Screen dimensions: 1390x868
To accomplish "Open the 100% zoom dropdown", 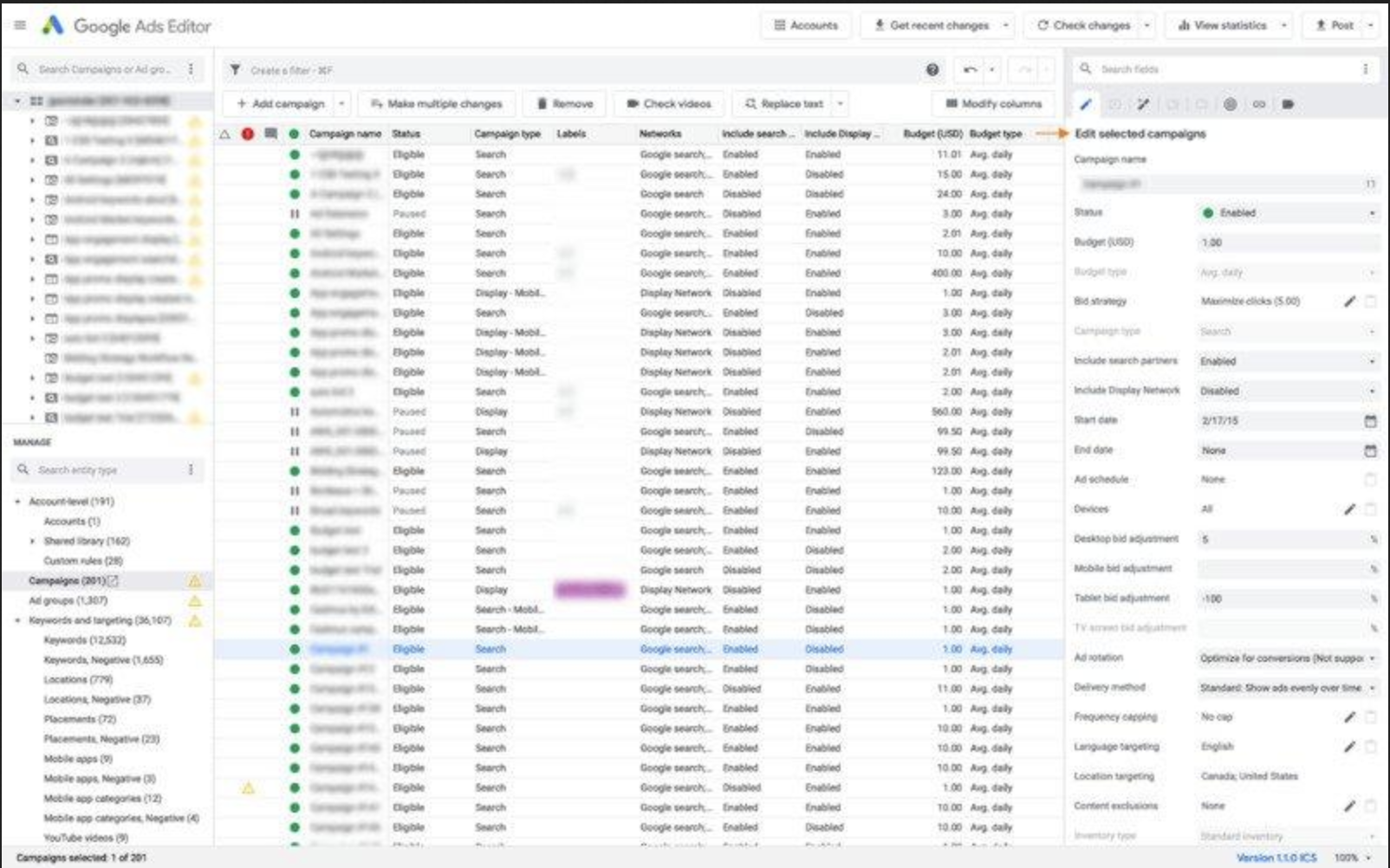I will tap(1354, 858).
